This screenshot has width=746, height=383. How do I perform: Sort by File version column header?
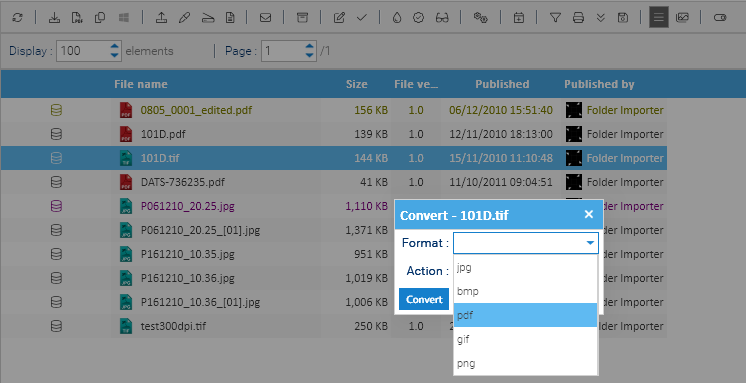[416, 84]
